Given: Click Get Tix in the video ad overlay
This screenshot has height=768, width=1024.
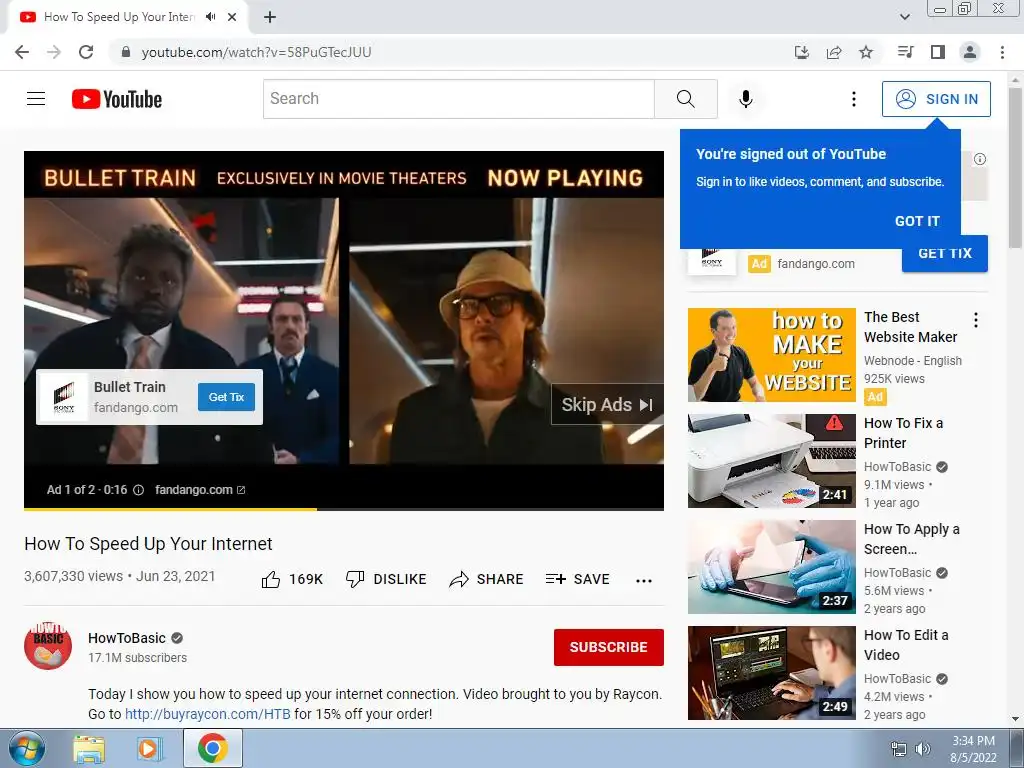Looking at the screenshot, I should (x=226, y=397).
